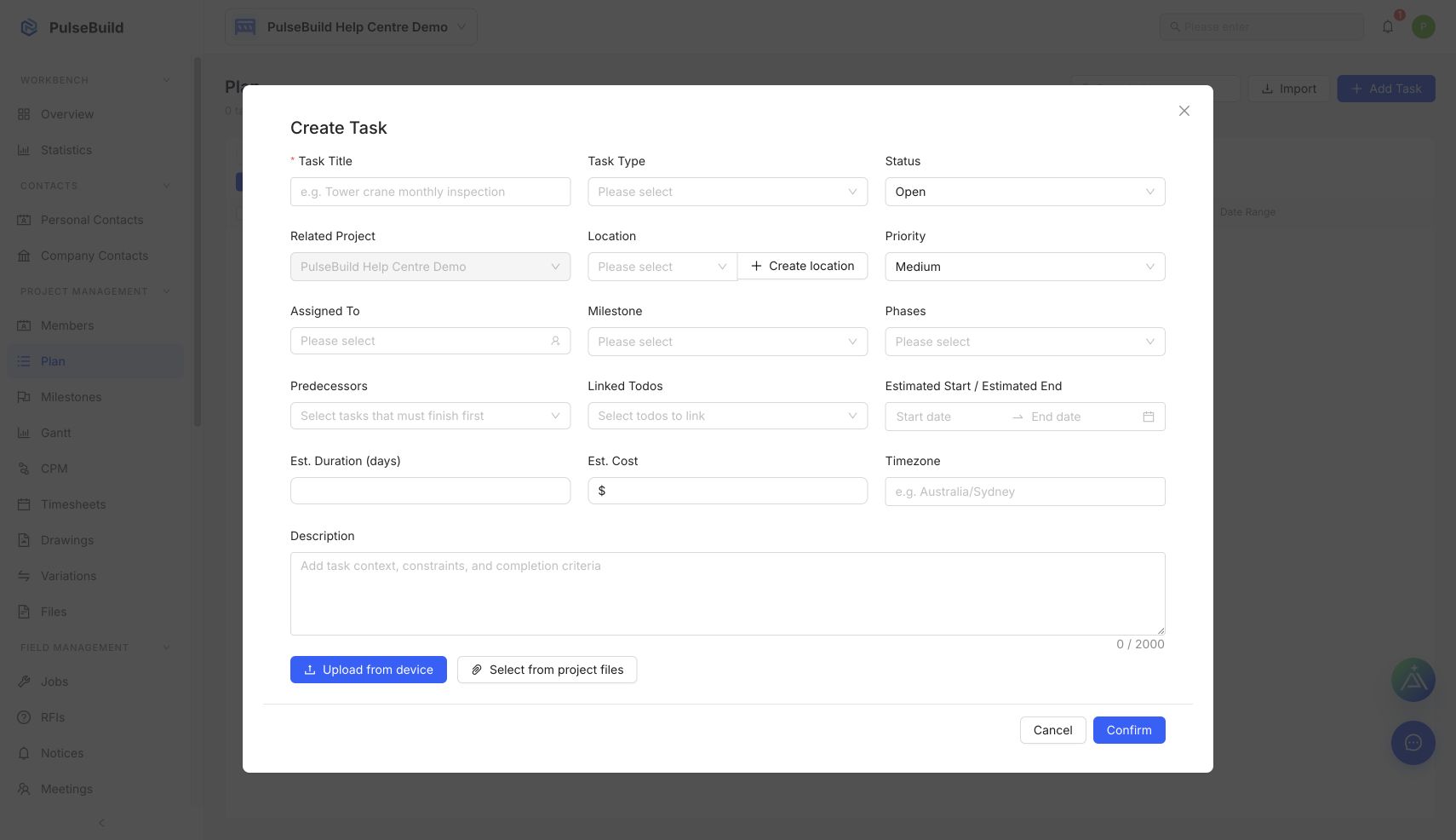Open the project switcher PulseBuild Help Centre Demo
The width and height of the screenshot is (1456, 840).
pyautogui.click(x=351, y=27)
